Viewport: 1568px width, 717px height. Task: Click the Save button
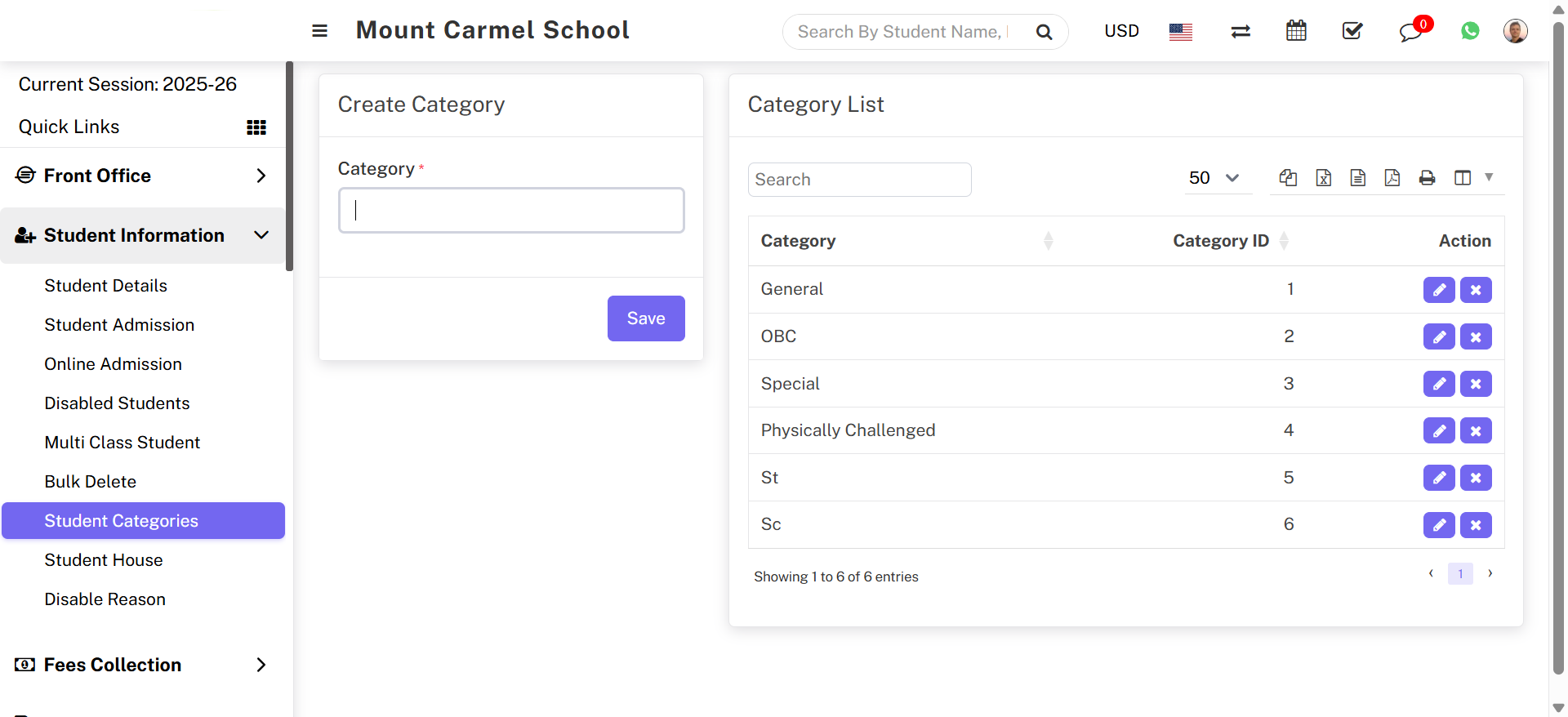[x=646, y=318]
